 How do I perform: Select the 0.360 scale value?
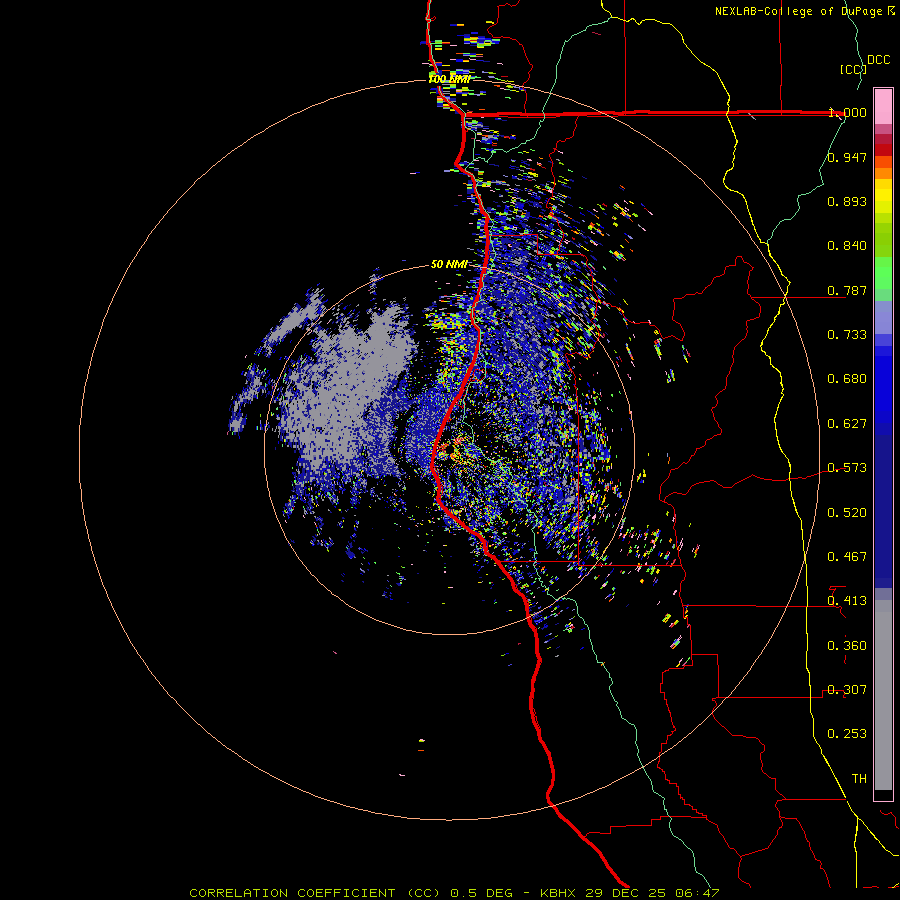pos(847,646)
